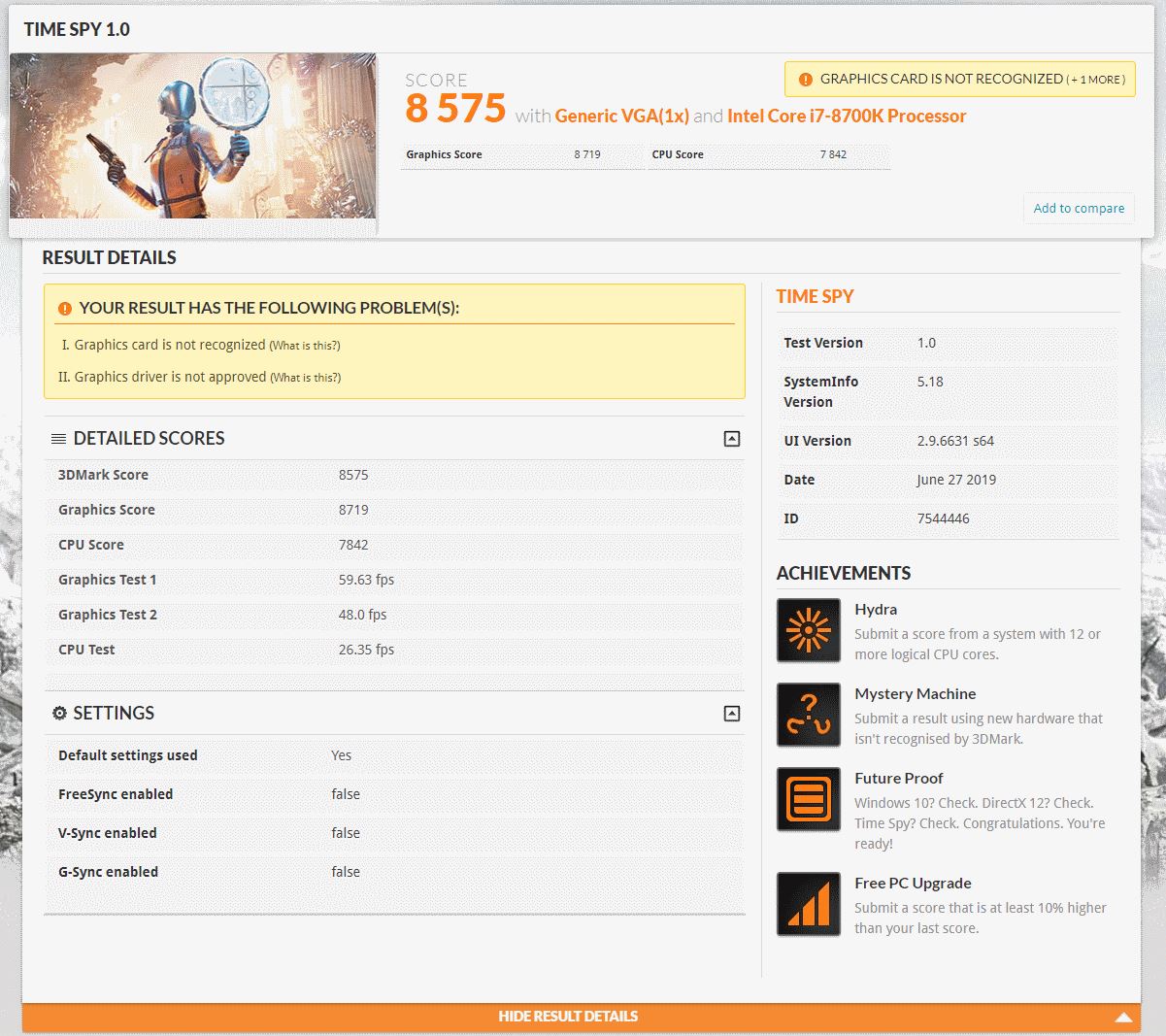
Task: Click the Hydra achievement title
Action: (876, 610)
